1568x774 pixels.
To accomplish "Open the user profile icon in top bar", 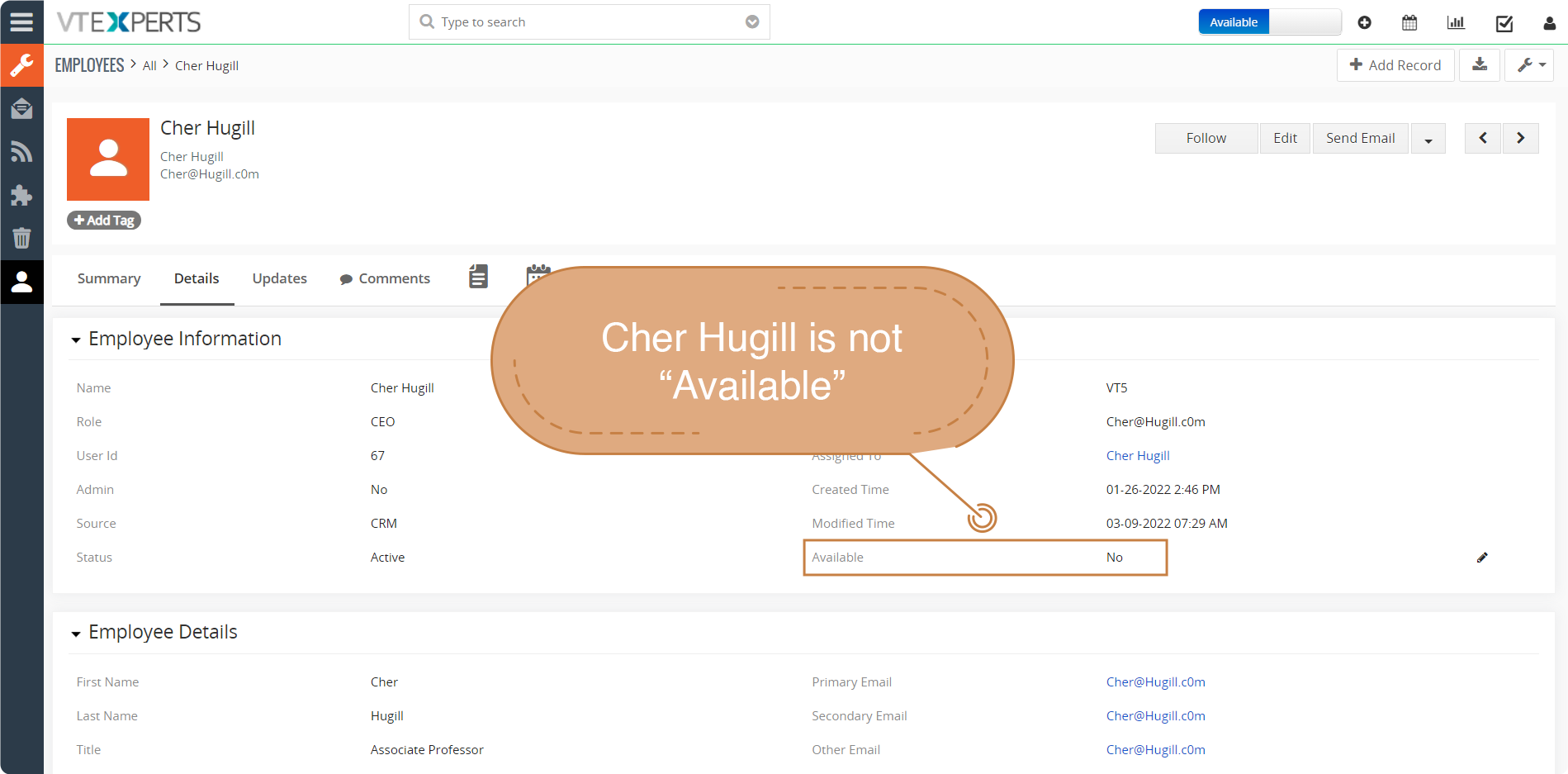I will (1549, 23).
